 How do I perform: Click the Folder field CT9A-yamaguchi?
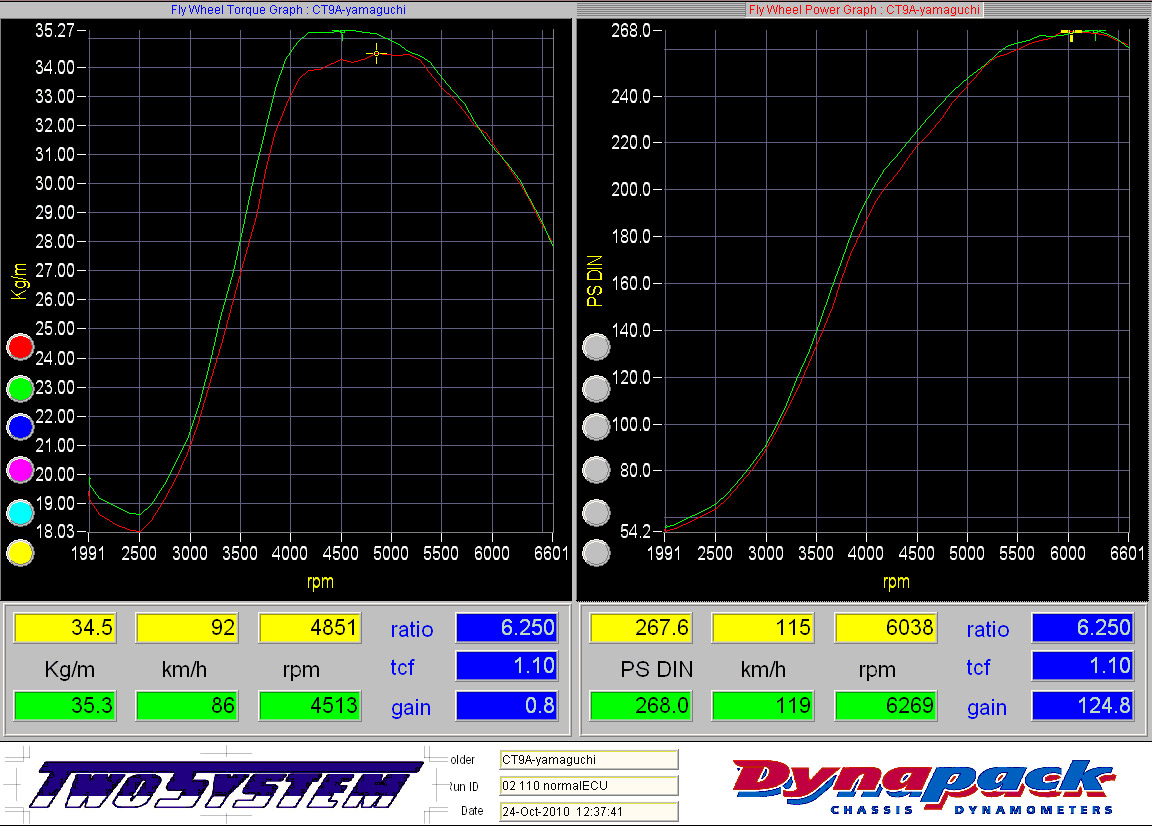pos(588,760)
